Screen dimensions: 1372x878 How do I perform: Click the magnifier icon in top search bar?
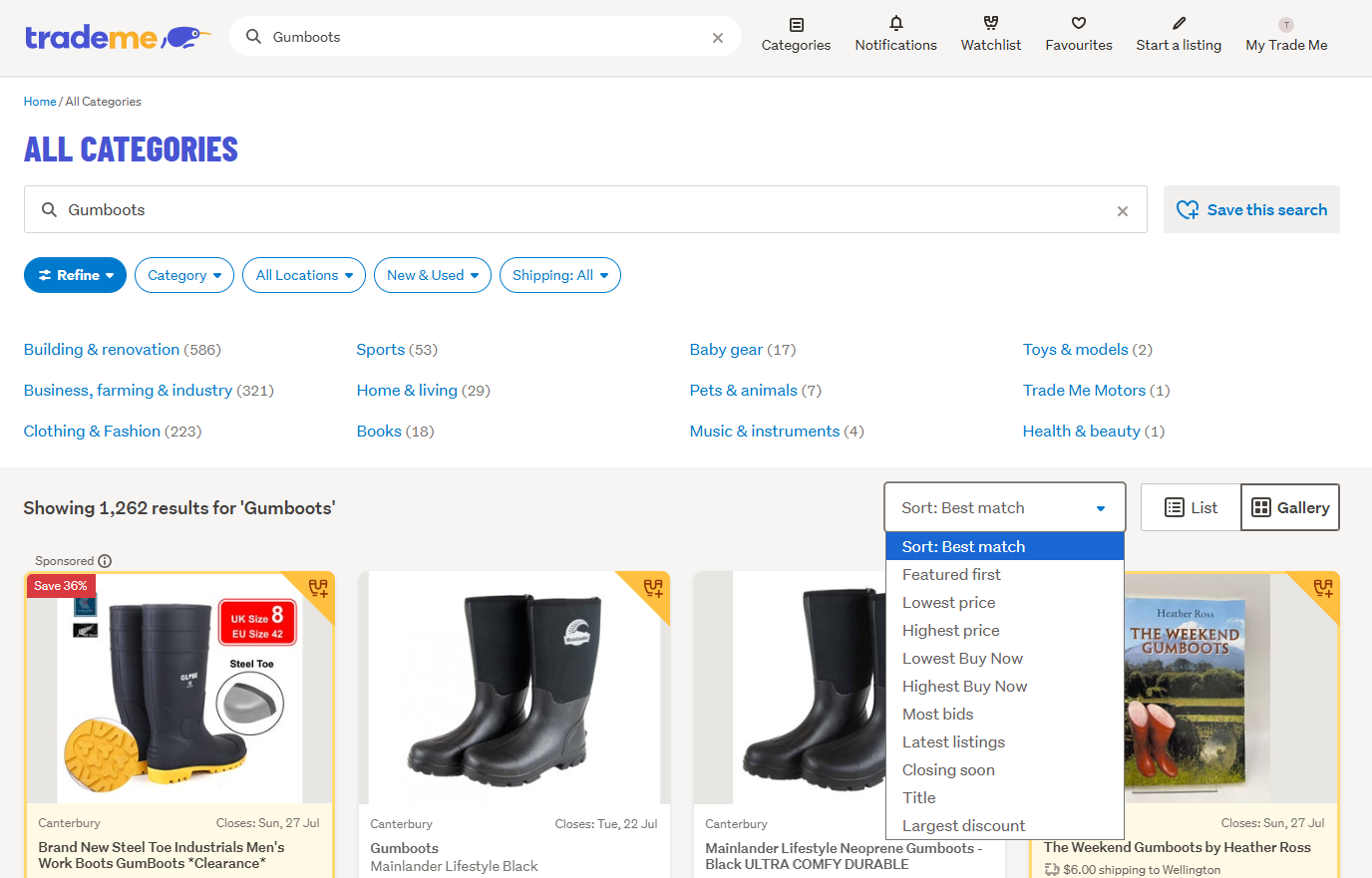[253, 37]
